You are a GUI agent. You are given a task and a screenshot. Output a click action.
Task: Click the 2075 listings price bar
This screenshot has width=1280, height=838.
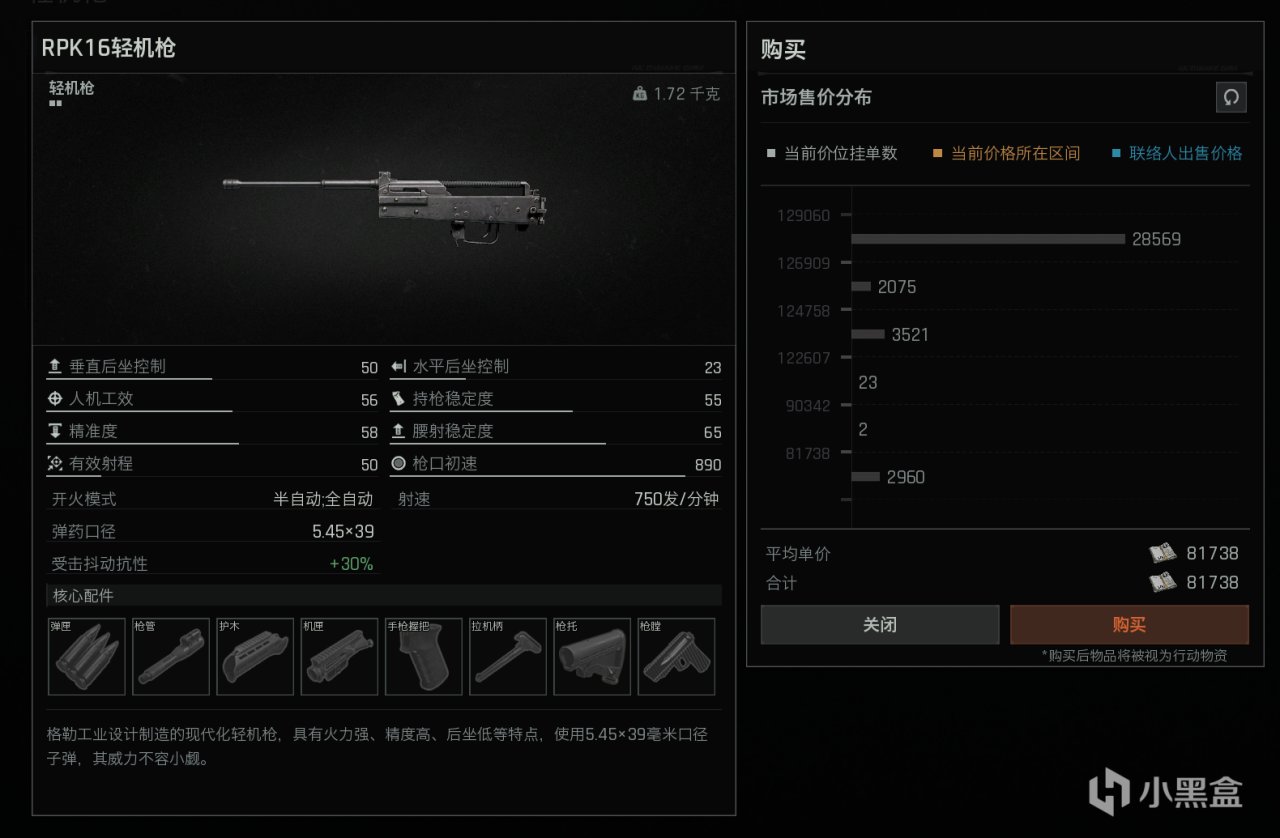pos(860,286)
